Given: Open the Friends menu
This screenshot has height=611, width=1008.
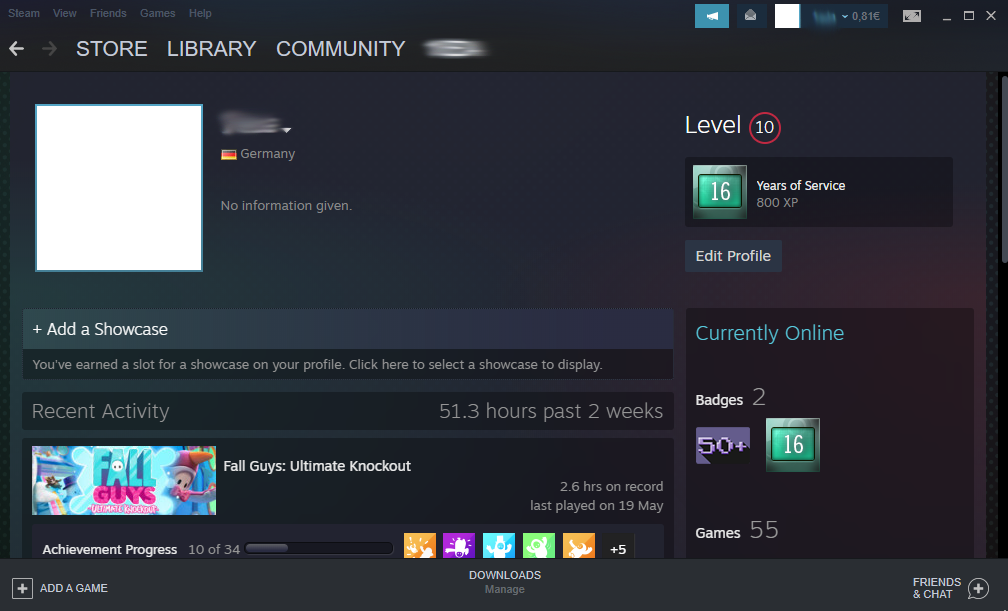Looking at the screenshot, I should (108, 13).
